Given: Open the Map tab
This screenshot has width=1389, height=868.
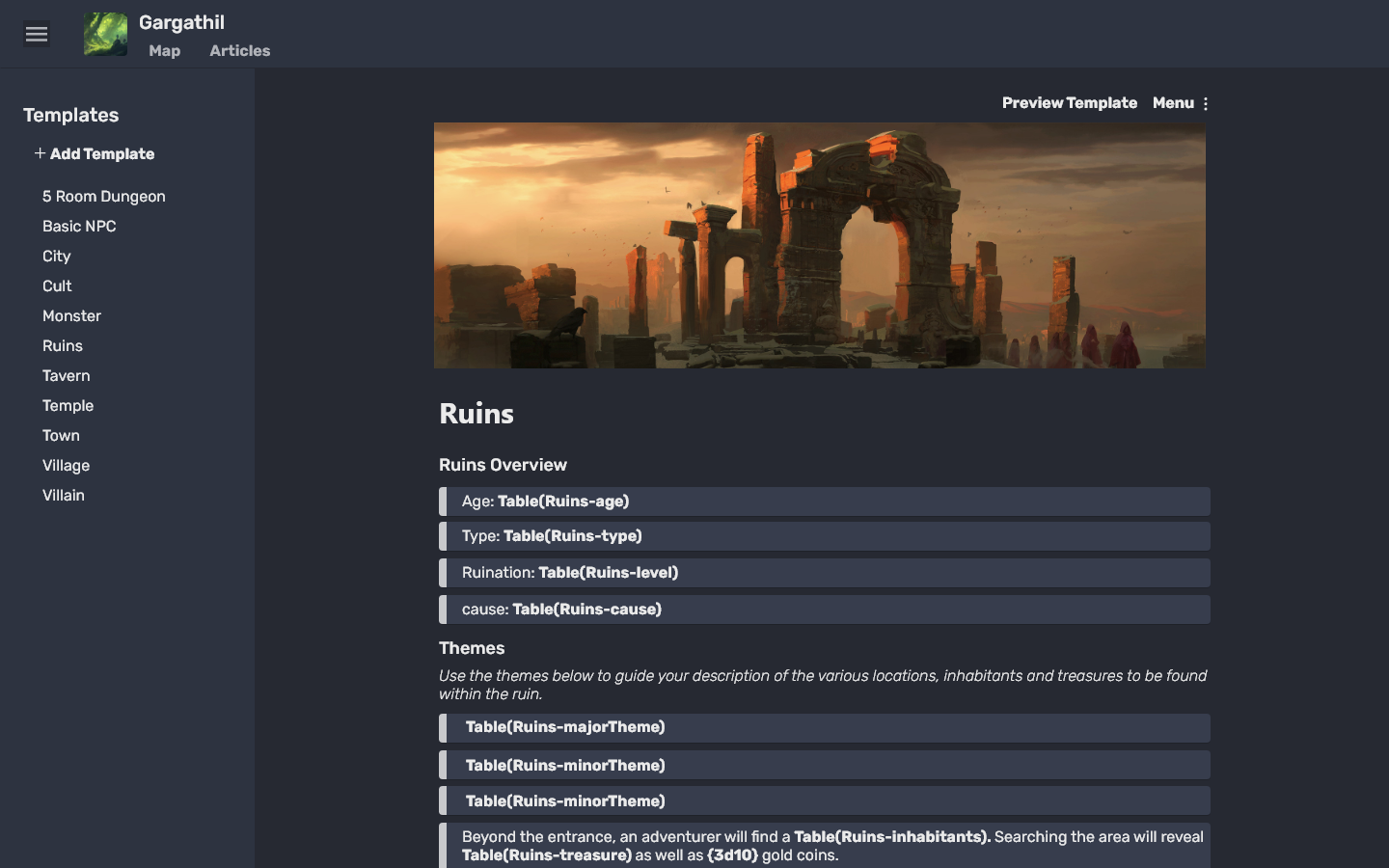Looking at the screenshot, I should tap(165, 51).
